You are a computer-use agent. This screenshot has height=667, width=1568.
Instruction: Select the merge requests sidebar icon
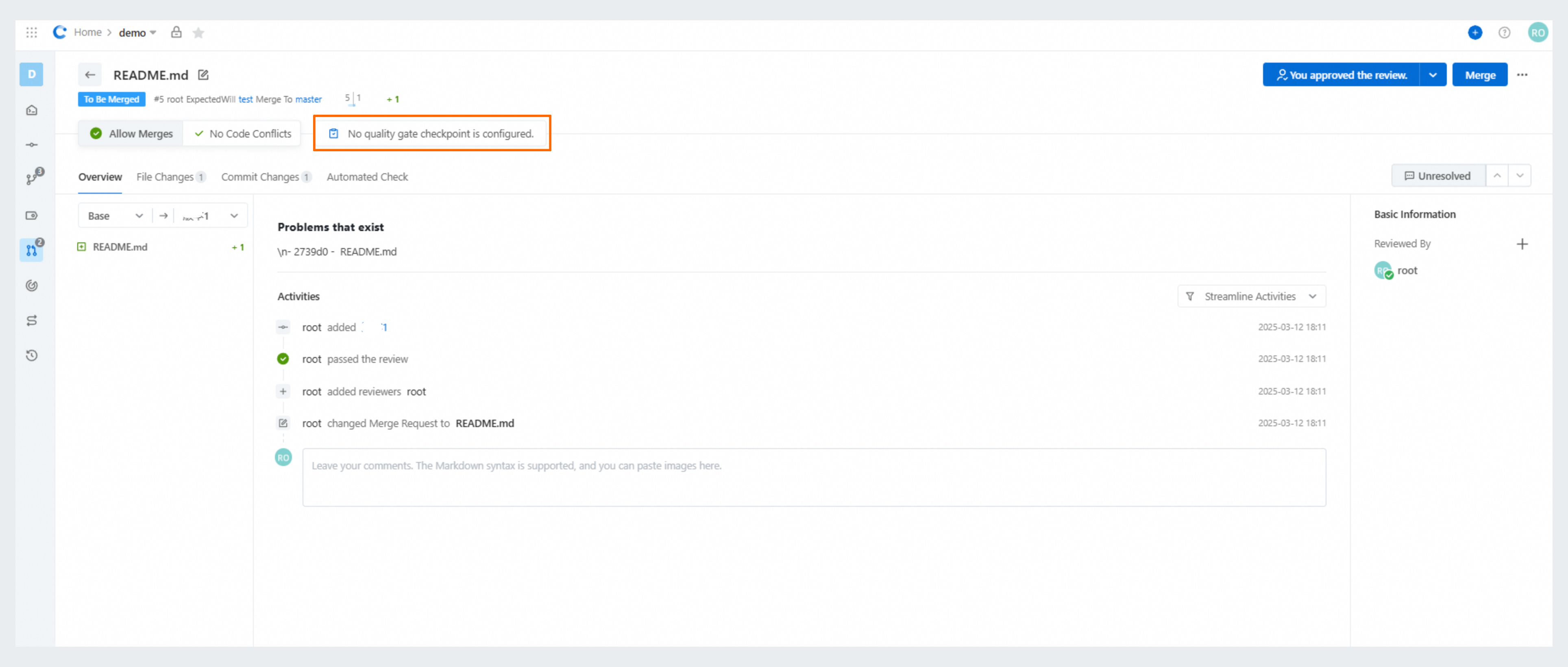pyautogui.click(x=31, y=250)
